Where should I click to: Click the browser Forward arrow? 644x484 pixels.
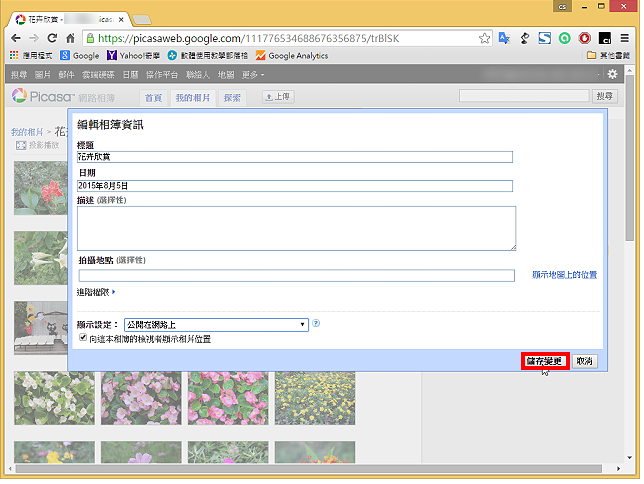[x=34, y=38]
